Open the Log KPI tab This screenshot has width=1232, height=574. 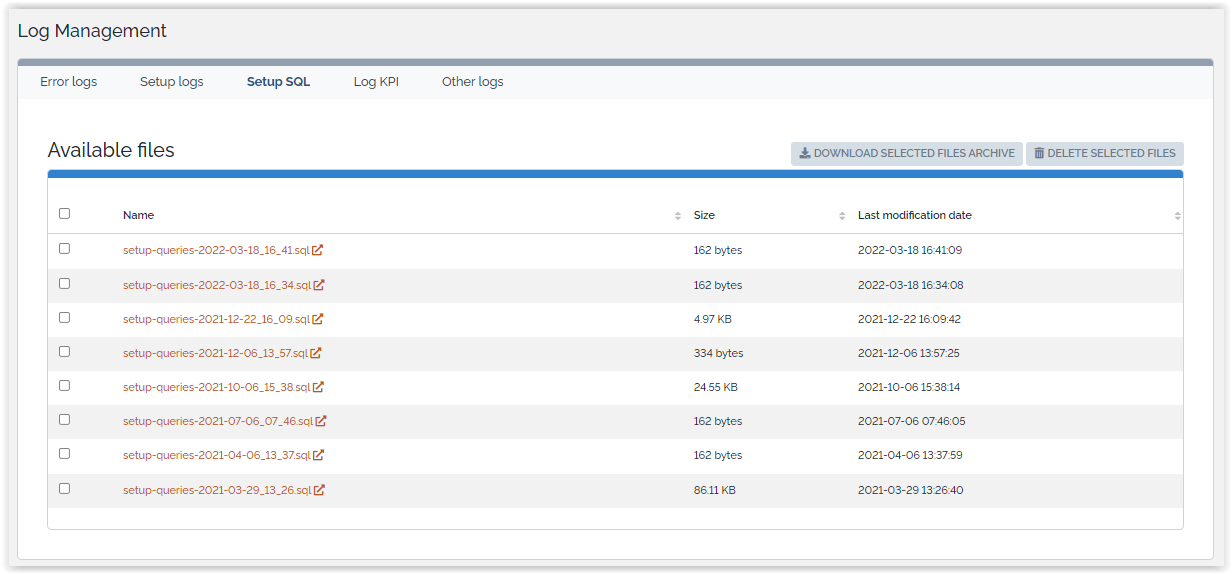click(x=376, y=82)
